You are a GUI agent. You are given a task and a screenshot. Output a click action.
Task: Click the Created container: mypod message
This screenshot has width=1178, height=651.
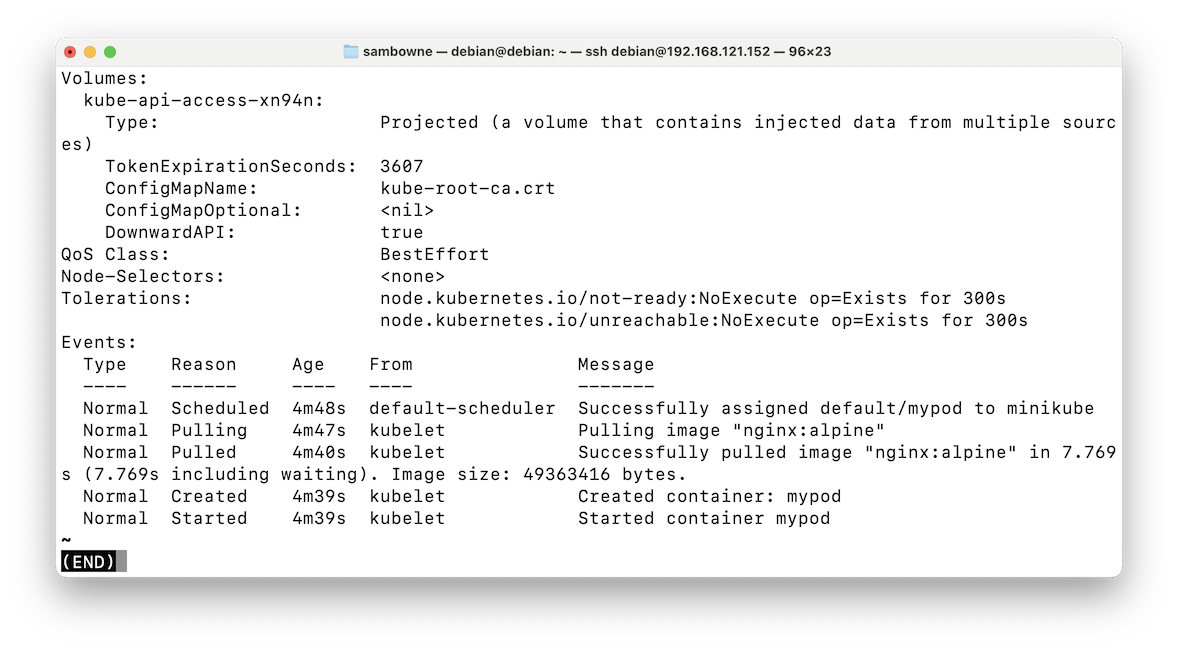[x=709, y=496]
